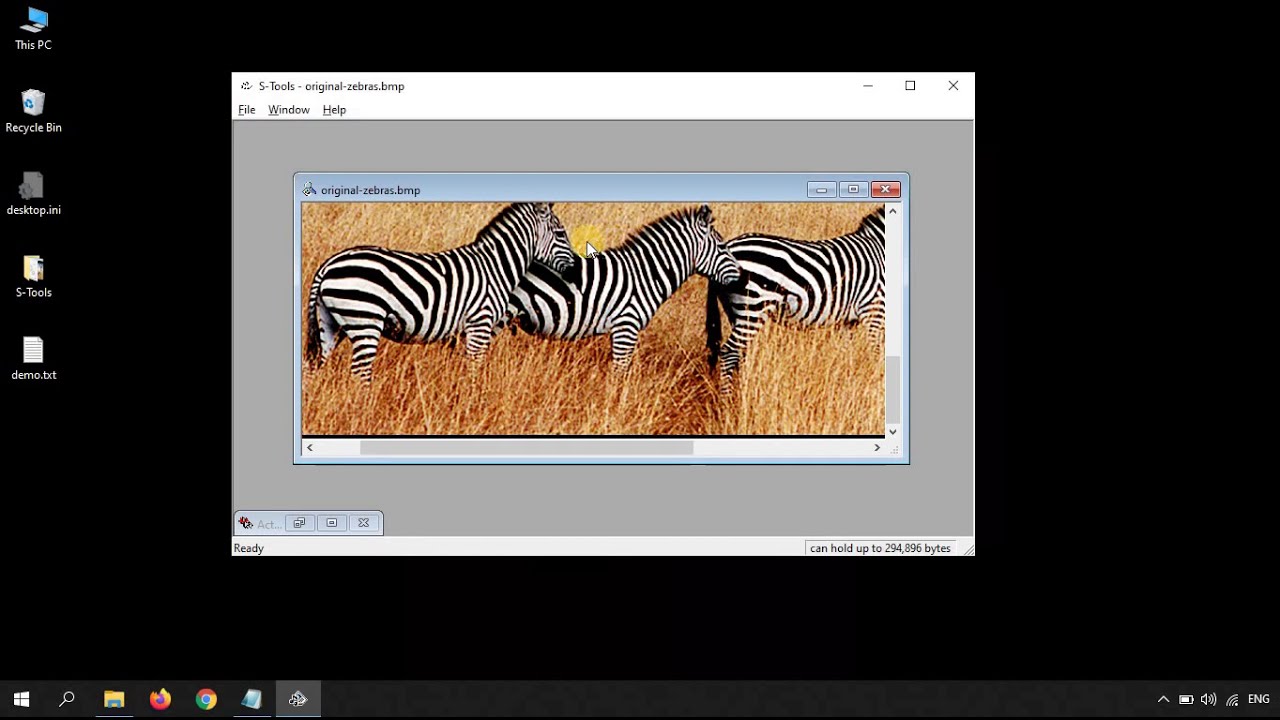
Task: Click the 'Ready' status bar text
Action: 249,548
